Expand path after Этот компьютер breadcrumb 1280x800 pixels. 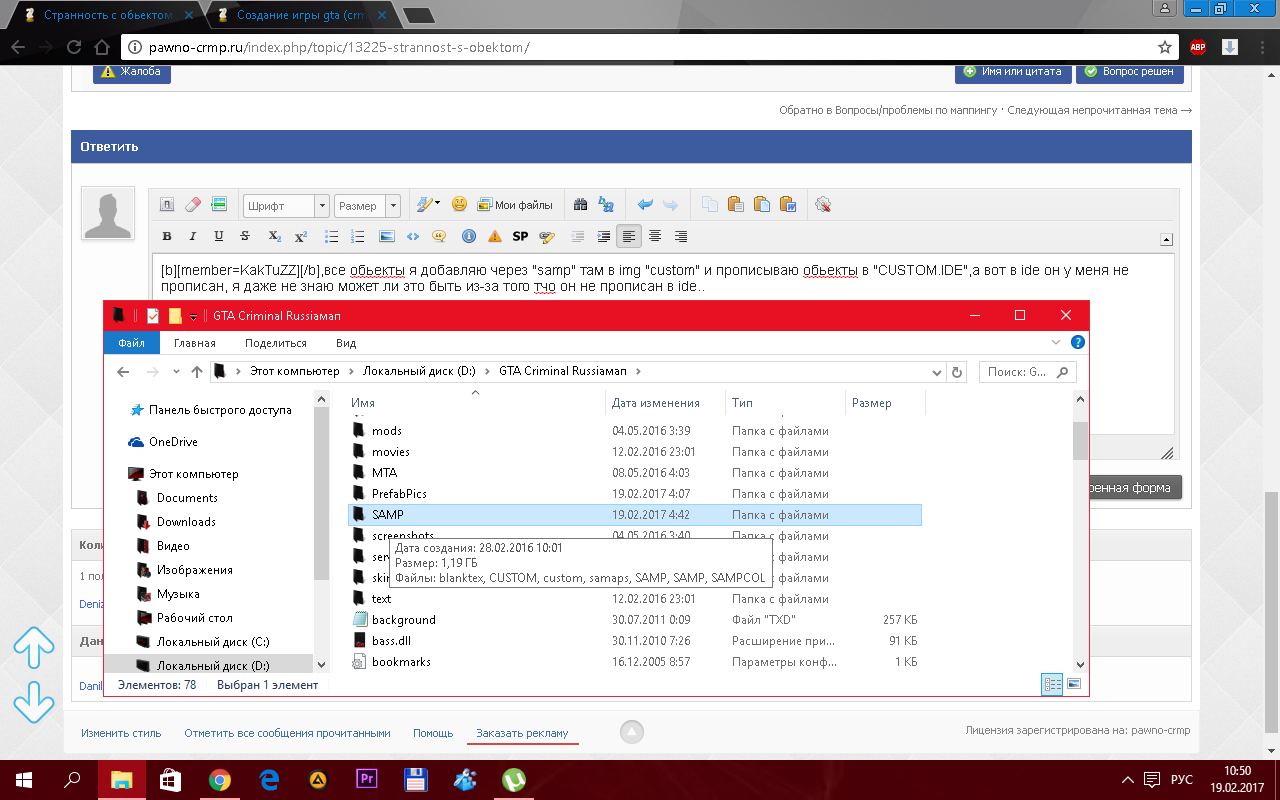pos(350,371)
